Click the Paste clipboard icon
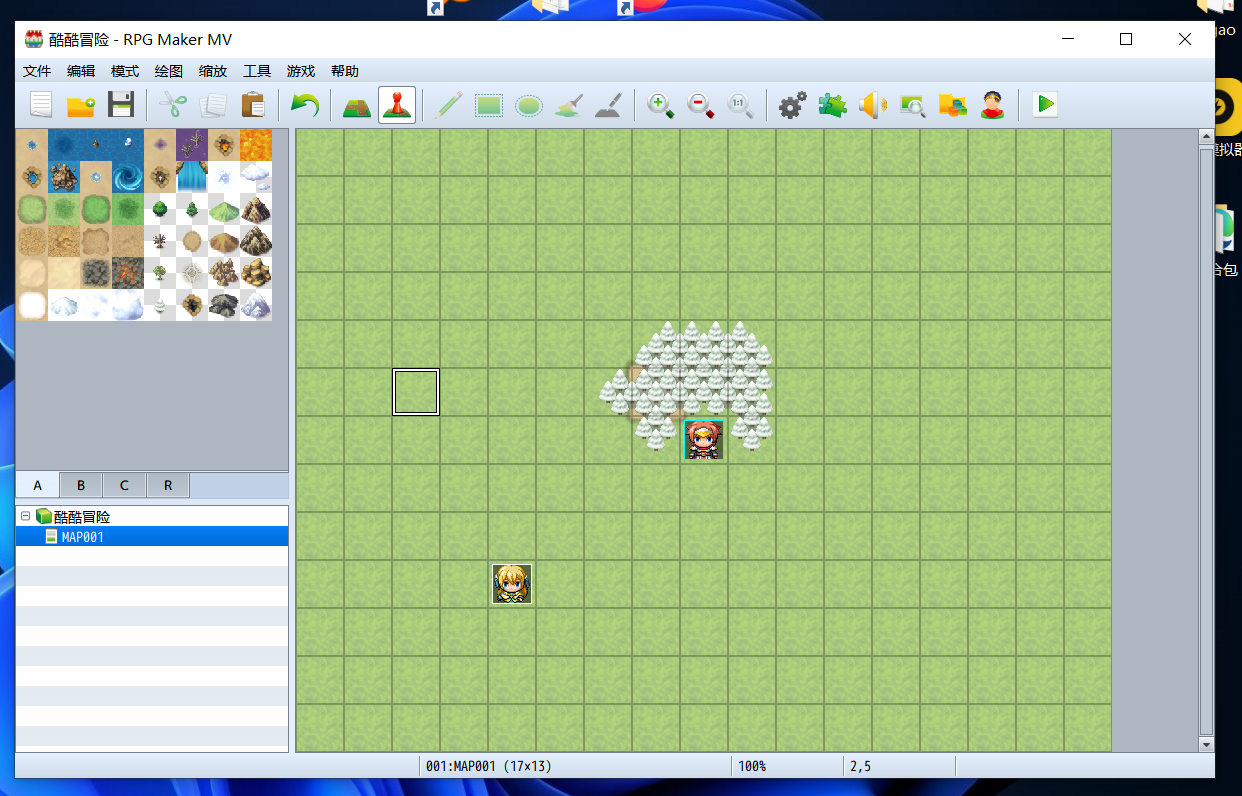The width and height of the screenshot is (1242, 796). pyautogui.click(x=253, y=104)
